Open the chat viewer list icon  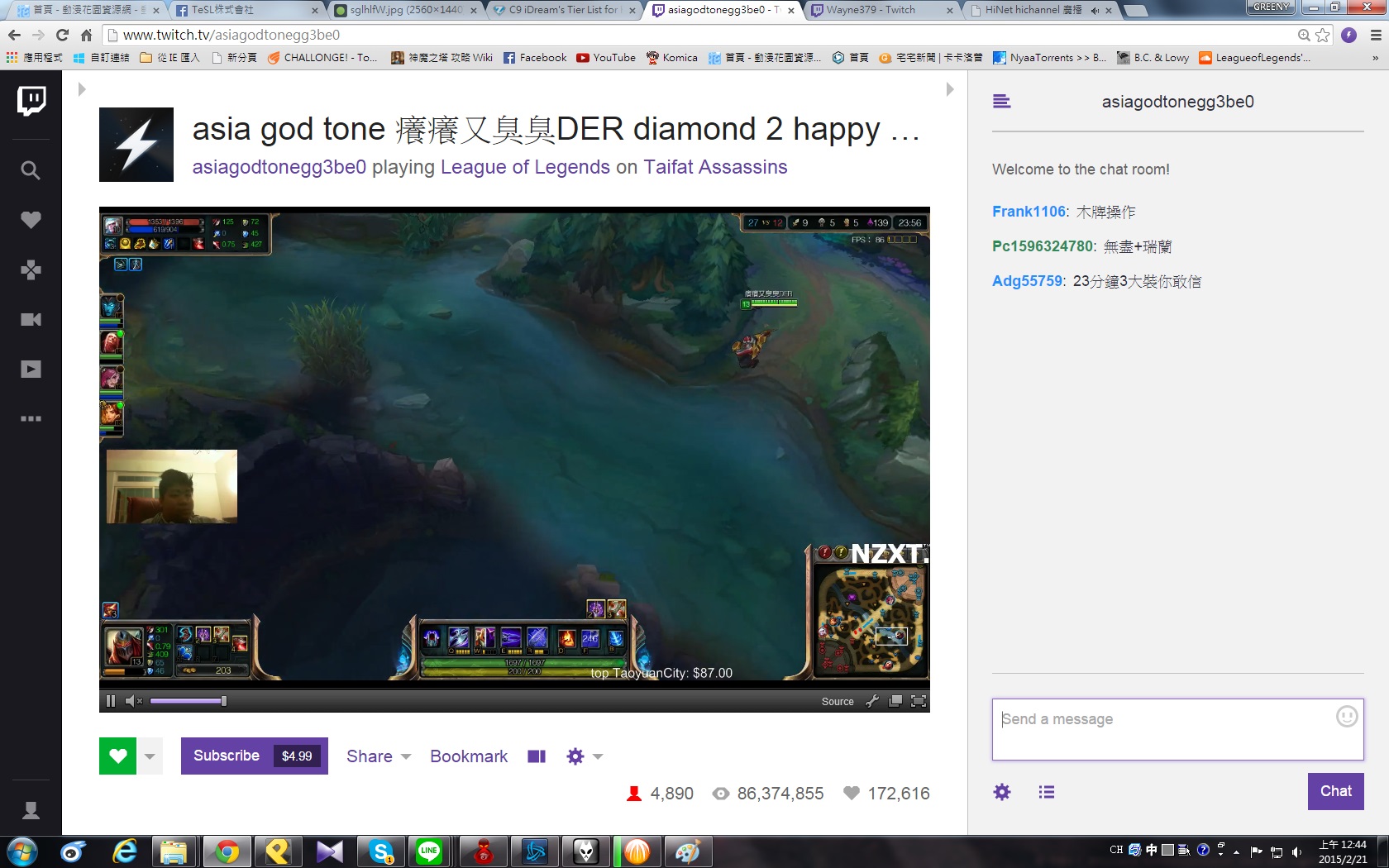pyautogui.click(x=1047, y=792)
